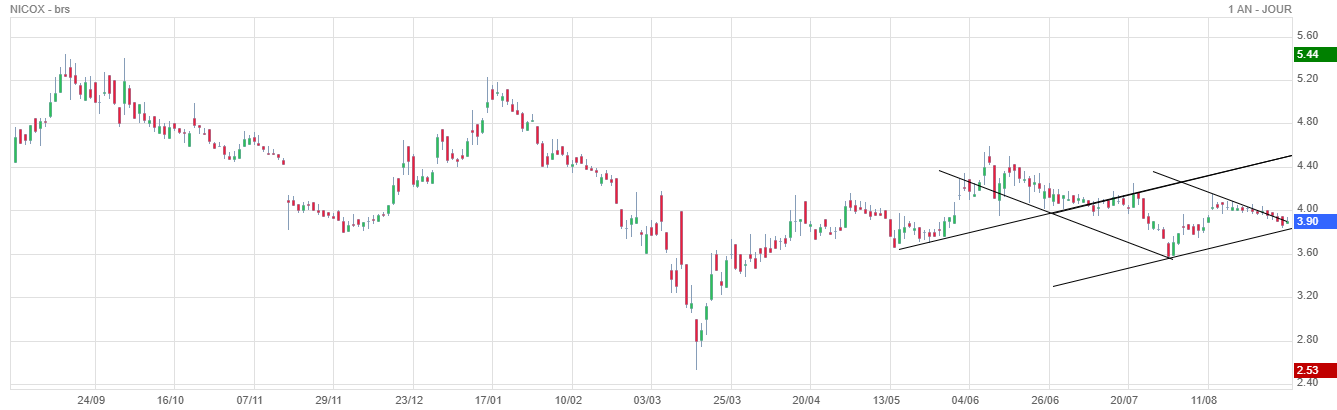Select the 07/11 date on the time axis
This screenshot has height=410, width=1337.
point(250,399)
